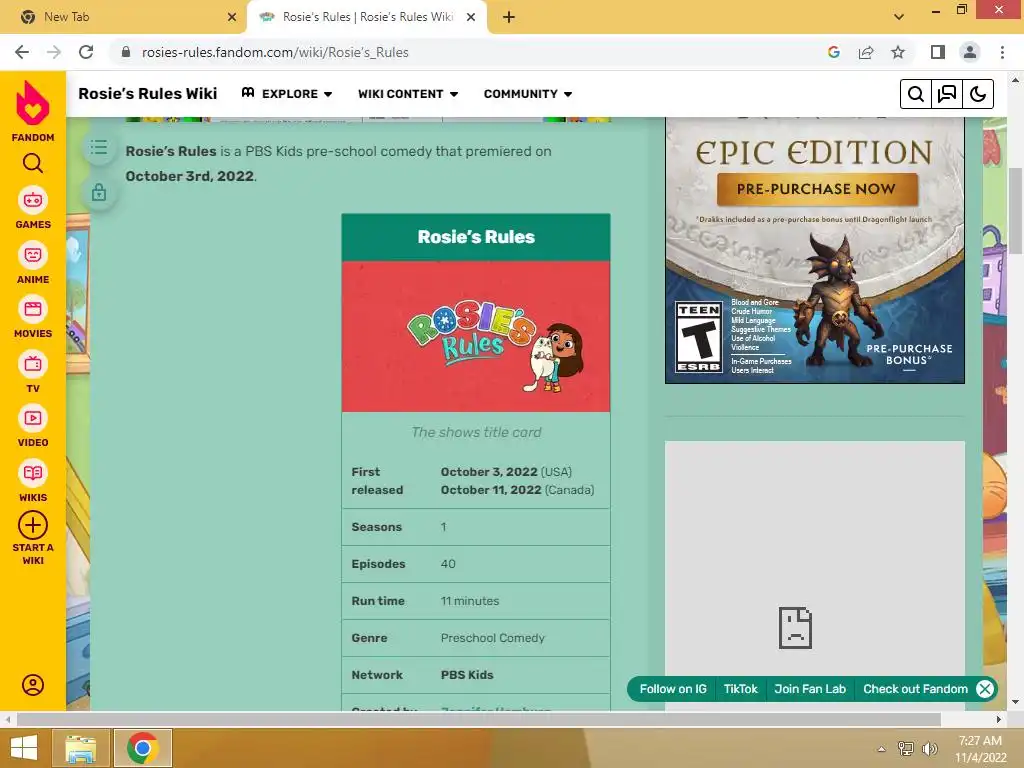Open the user account icon in sidebar

33,685
